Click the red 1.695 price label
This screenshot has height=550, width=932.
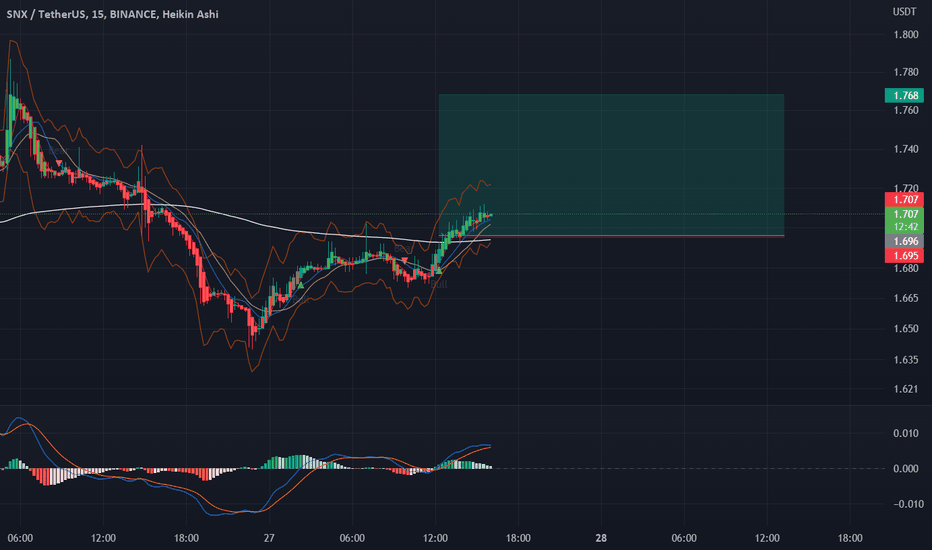[904, 256]
